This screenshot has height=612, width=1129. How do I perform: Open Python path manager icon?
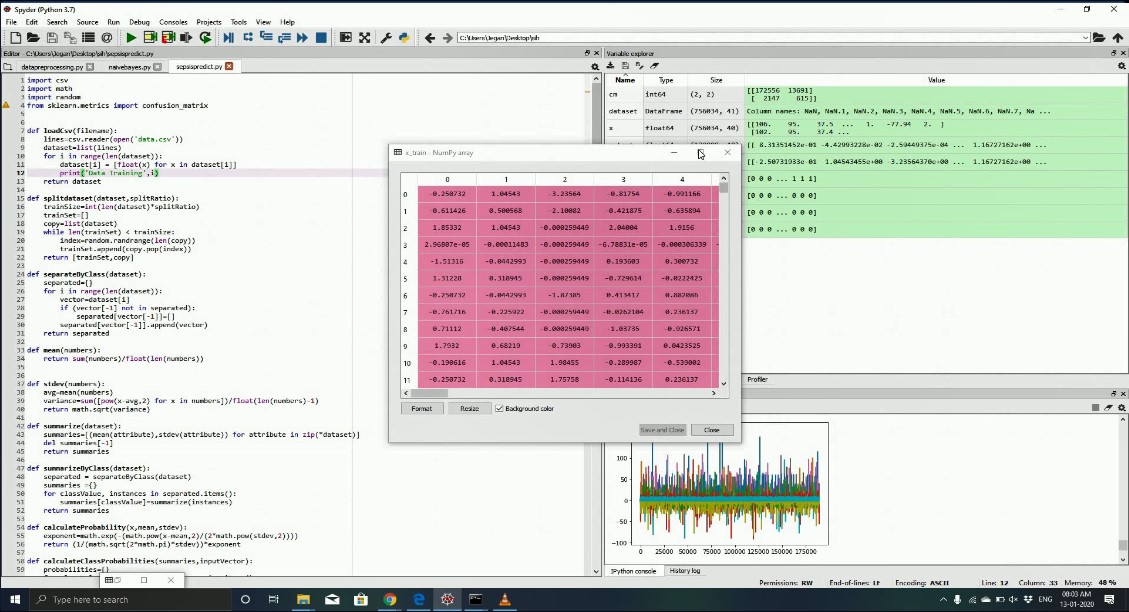403,38
